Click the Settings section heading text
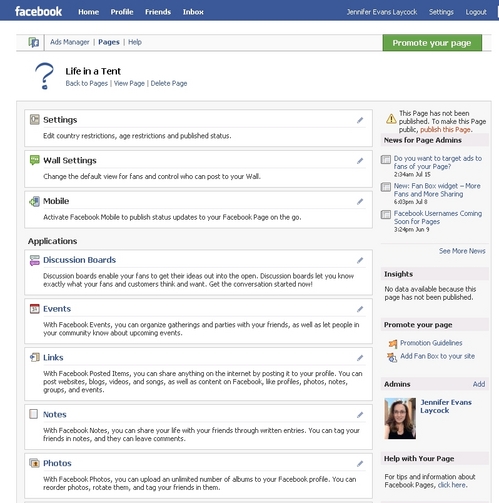Viewport: 499px width, 503px height. [x=60, y=120]
